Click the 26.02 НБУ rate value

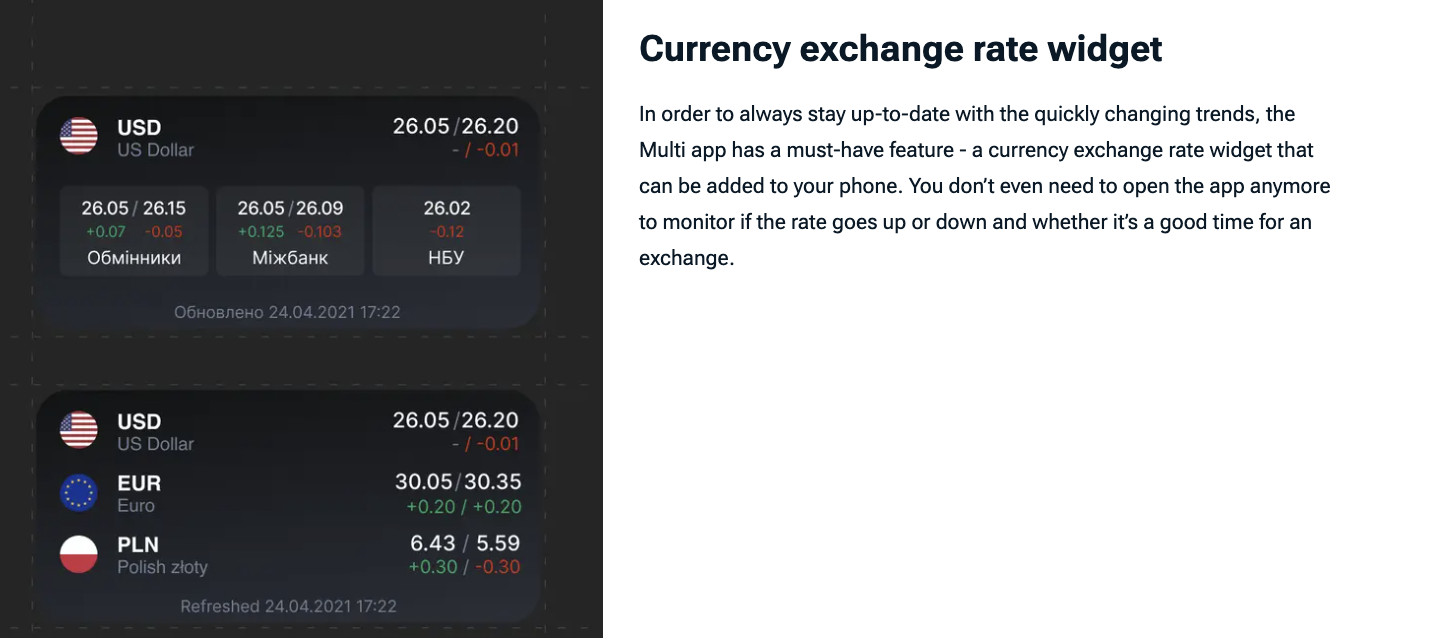click(446, 209)
